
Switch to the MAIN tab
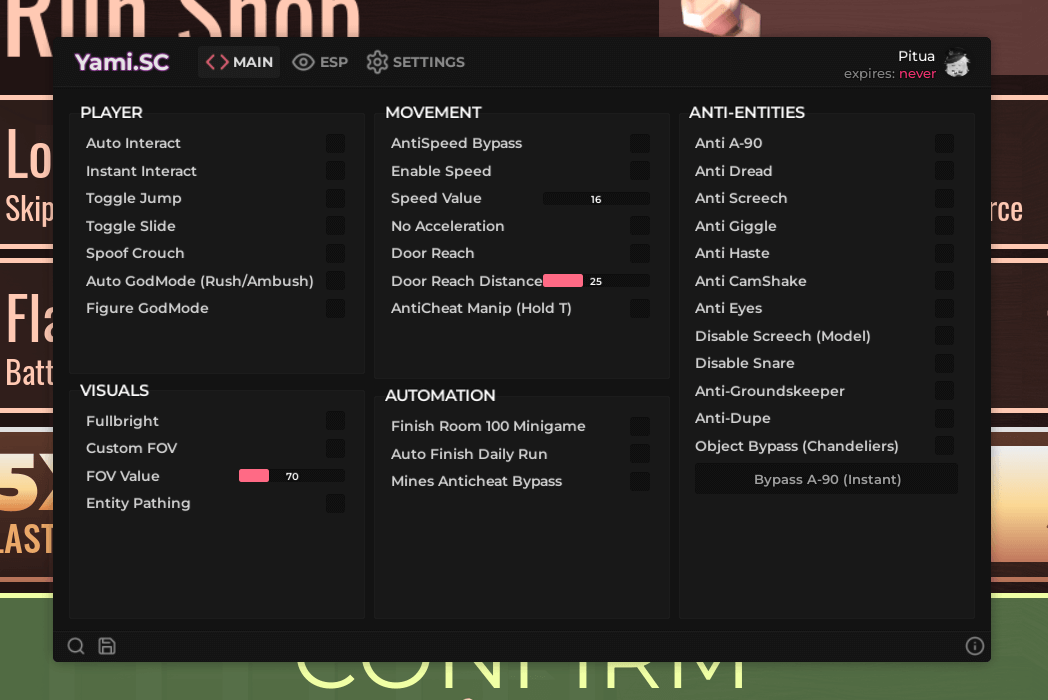[x=239, y=62]
